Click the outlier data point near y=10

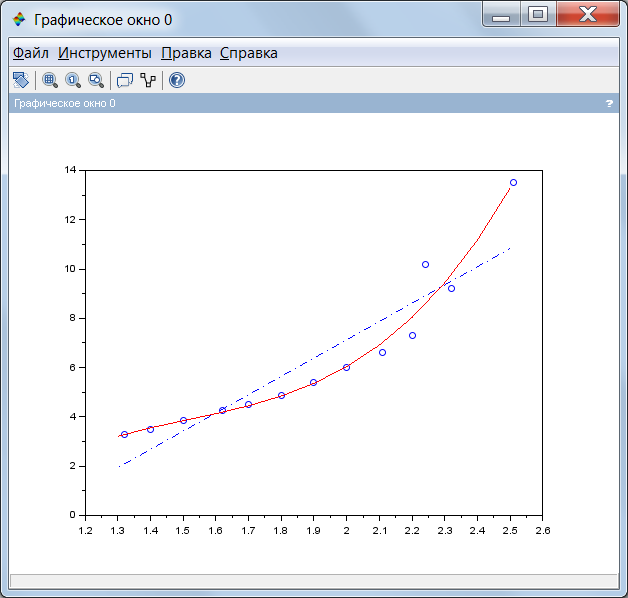[425, 264]
